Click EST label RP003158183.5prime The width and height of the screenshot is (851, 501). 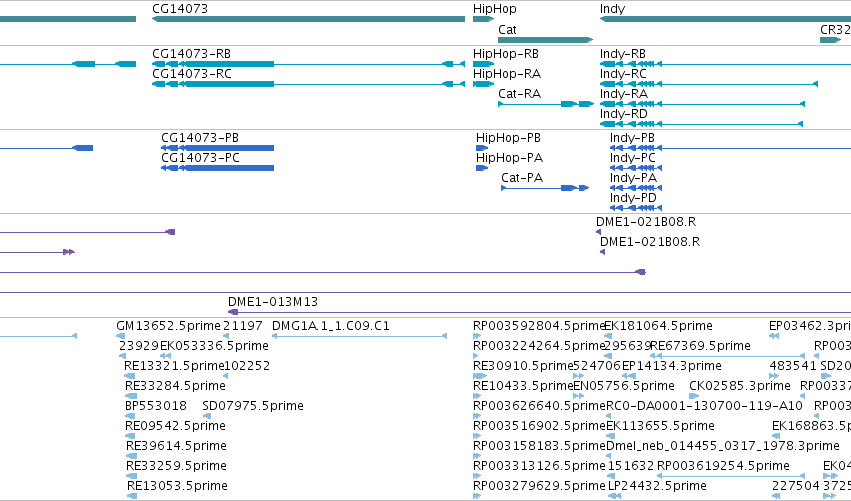coord(538,447)
